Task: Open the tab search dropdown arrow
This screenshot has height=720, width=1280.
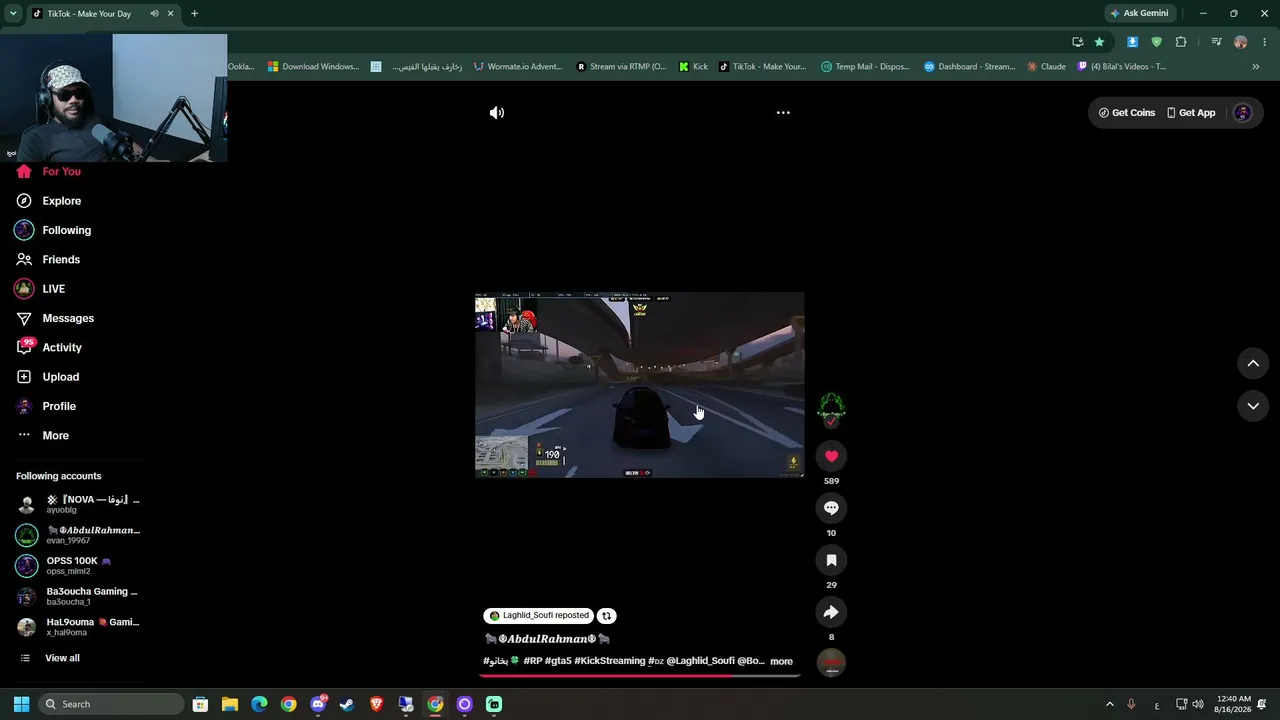Action: 13,13
